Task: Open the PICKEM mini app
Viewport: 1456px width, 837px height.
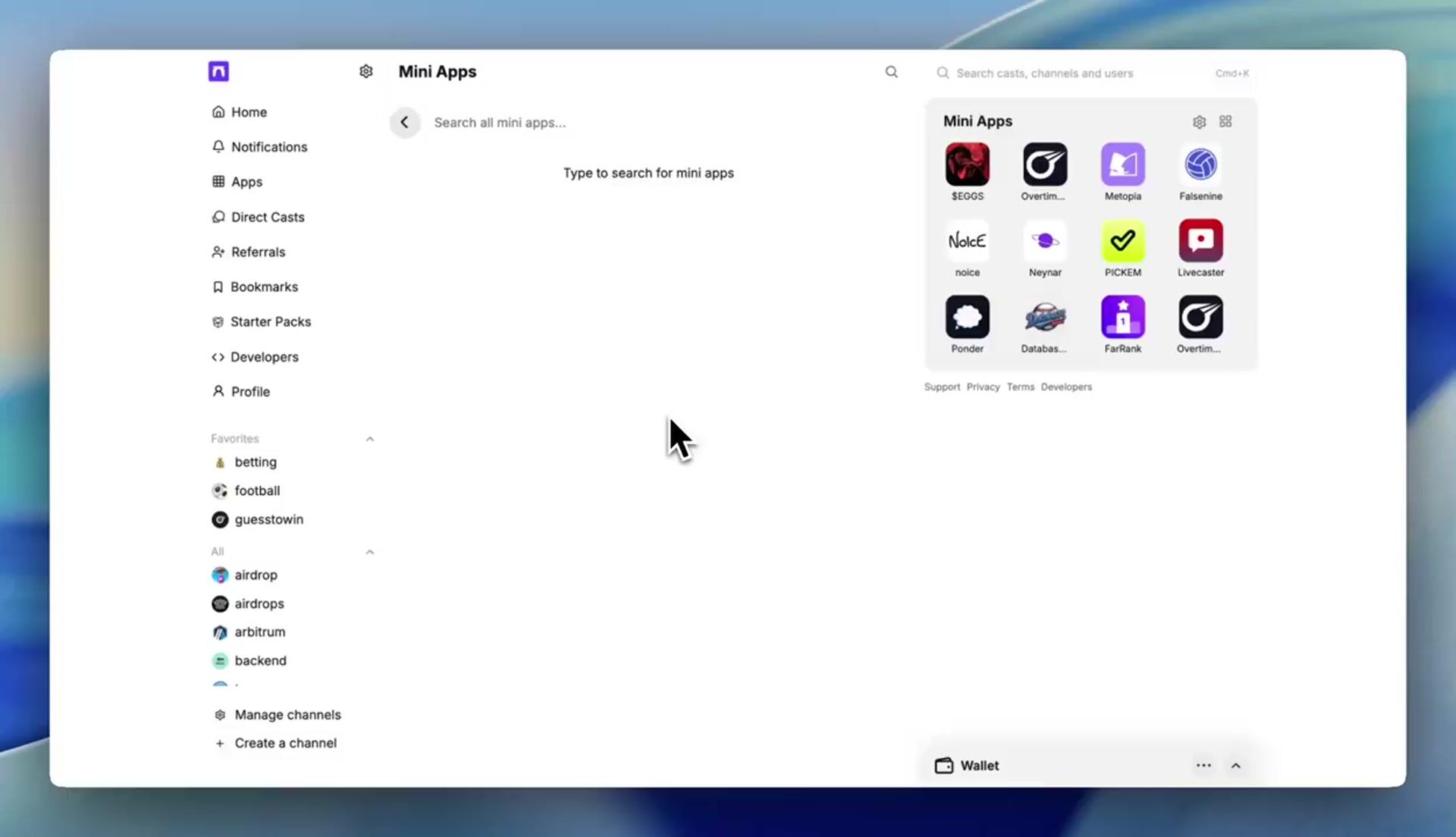Action: (x=1122, y=241)
